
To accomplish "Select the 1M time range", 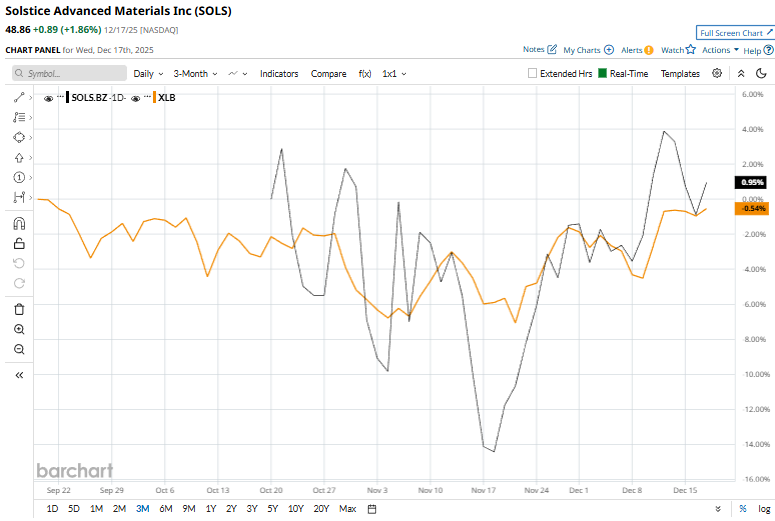I will (96, 509).
